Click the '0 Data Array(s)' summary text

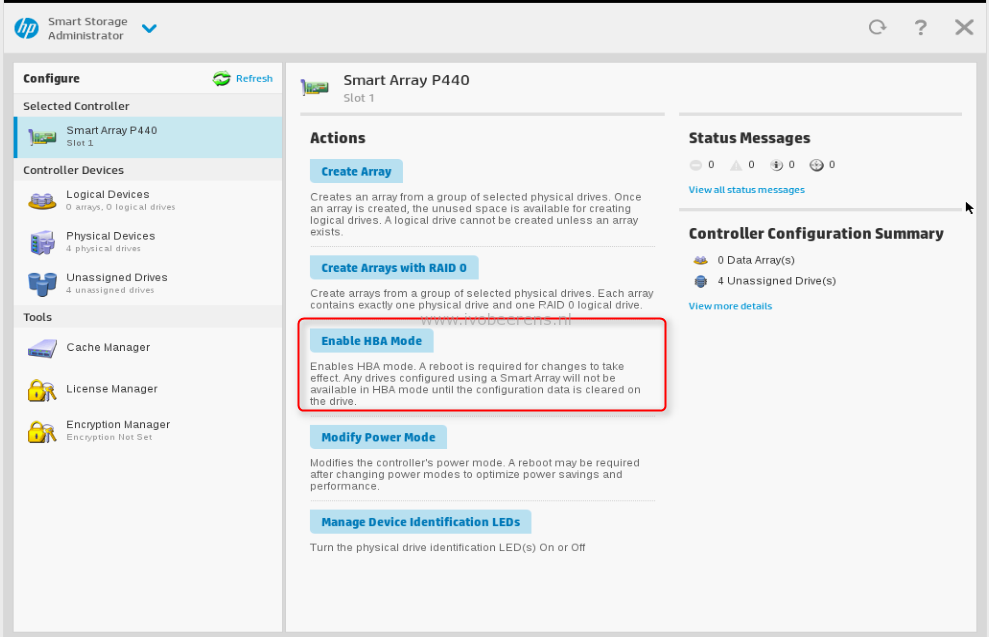click(756, 260)
